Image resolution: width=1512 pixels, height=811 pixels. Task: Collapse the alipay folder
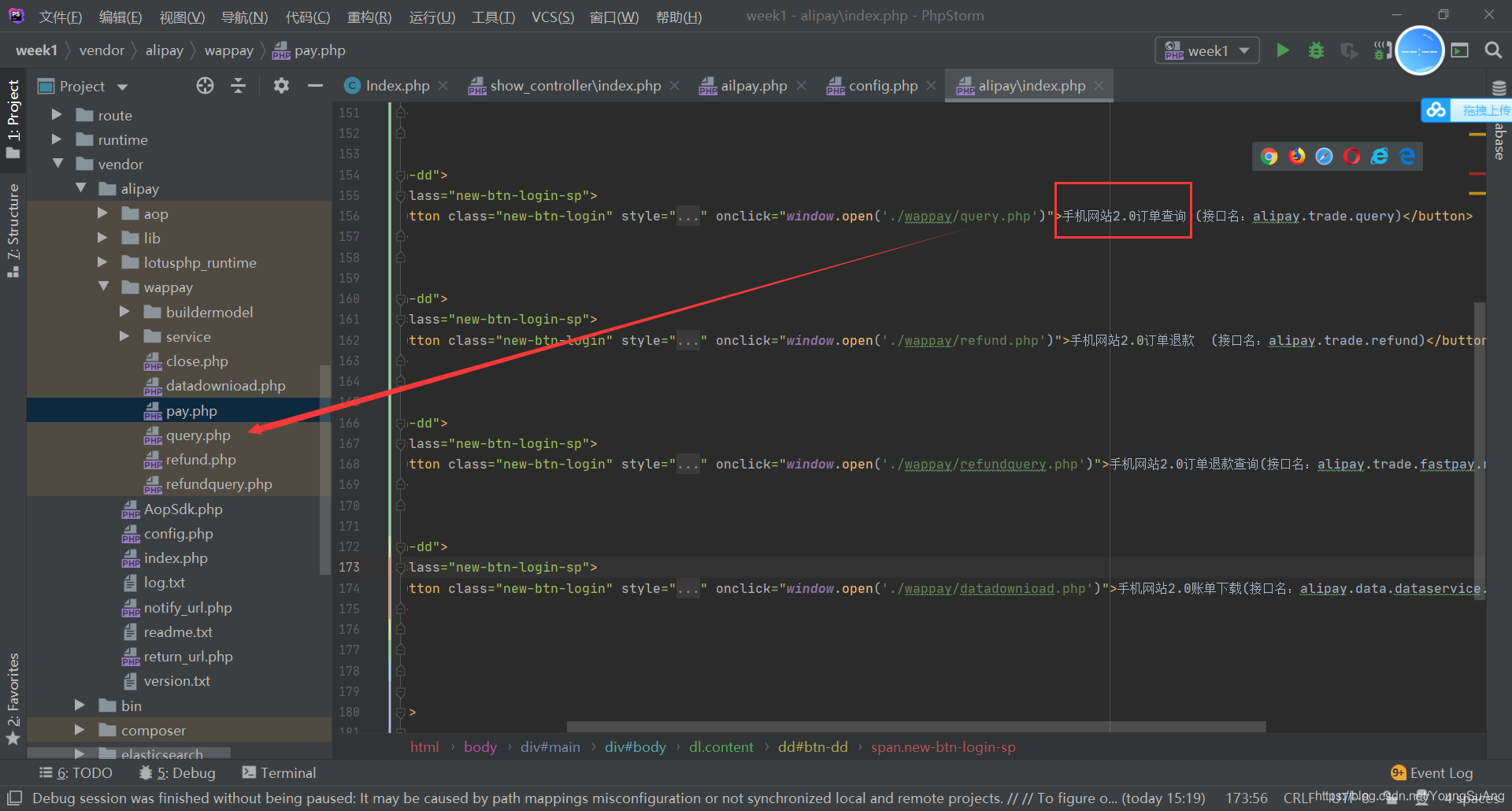[x=80, y=188]
